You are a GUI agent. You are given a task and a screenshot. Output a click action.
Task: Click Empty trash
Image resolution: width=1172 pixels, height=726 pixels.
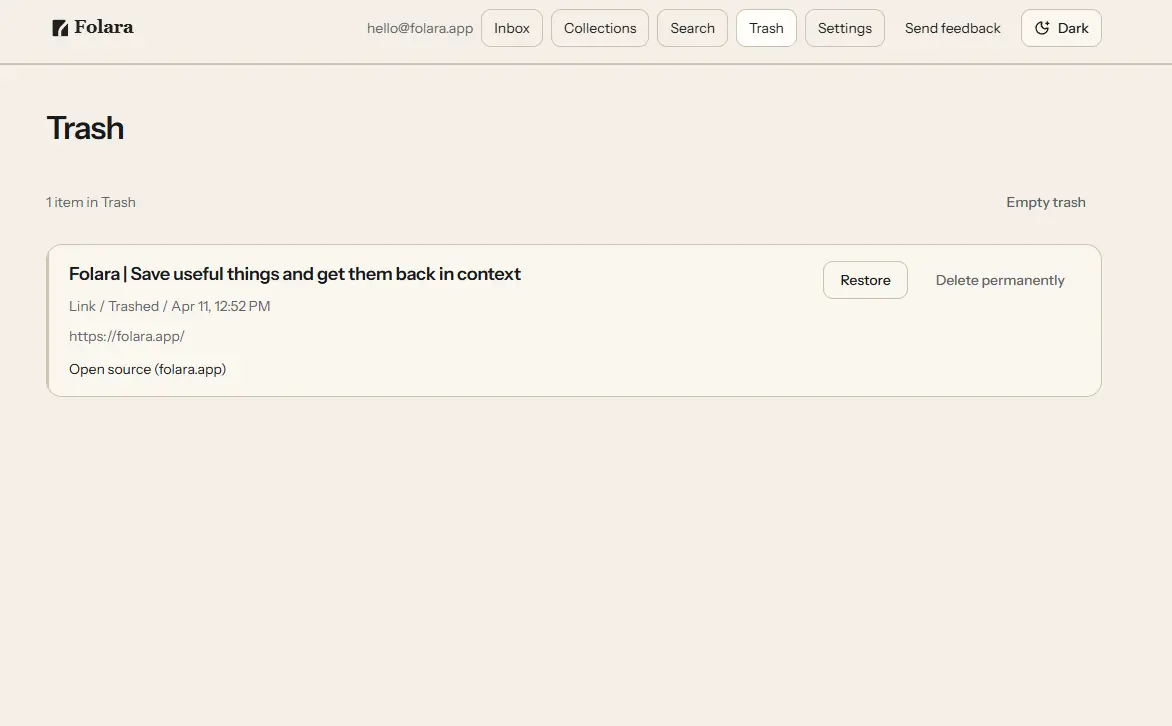(x=1046, y=203)
